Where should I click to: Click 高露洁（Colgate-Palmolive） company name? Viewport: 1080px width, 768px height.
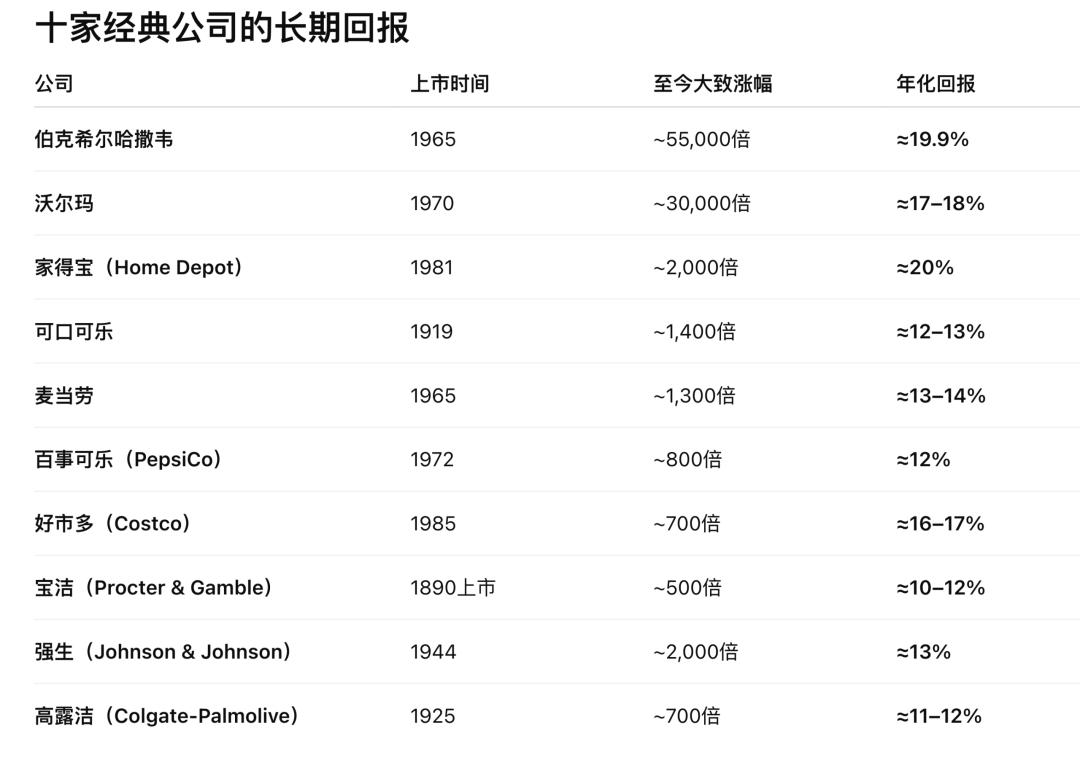167,715
